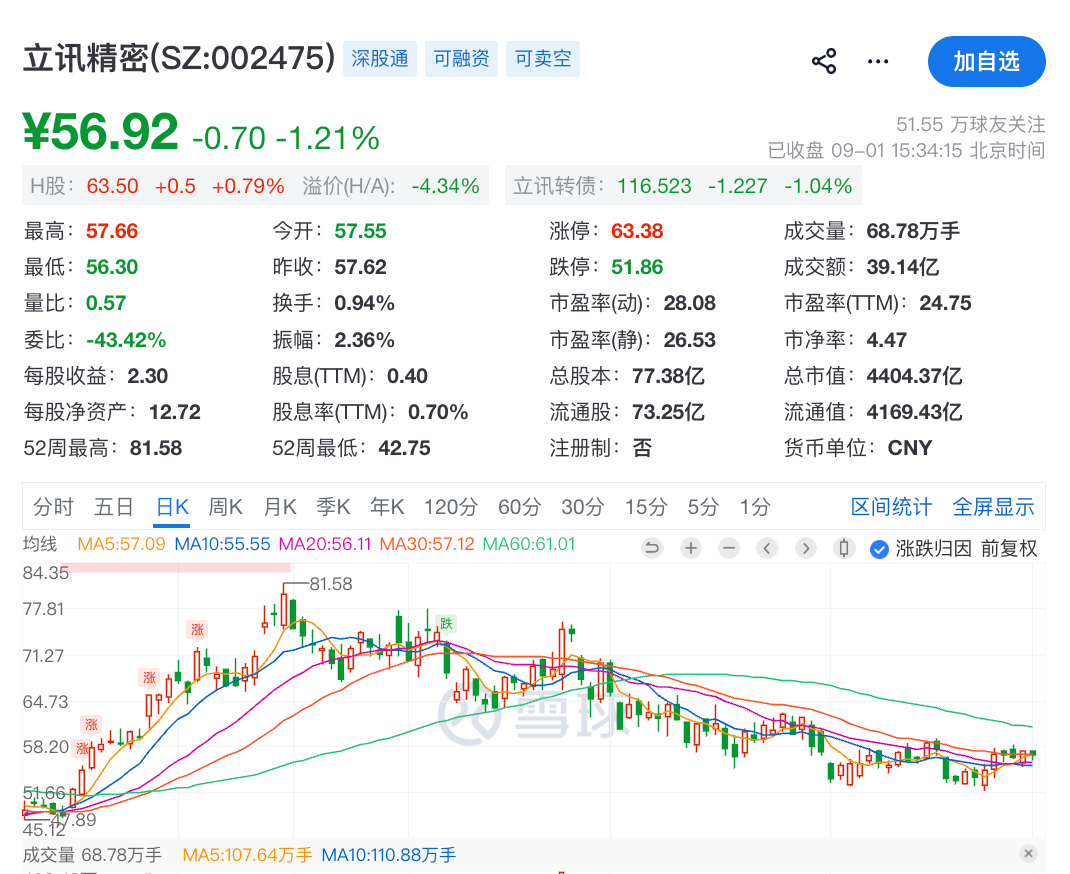Click the 加自选 button

tap(986, 61)
